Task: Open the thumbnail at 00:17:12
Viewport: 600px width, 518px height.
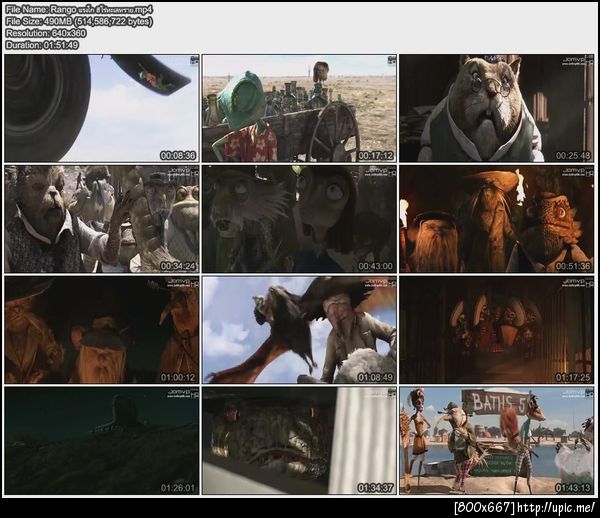Action: [x=299, y=108]
